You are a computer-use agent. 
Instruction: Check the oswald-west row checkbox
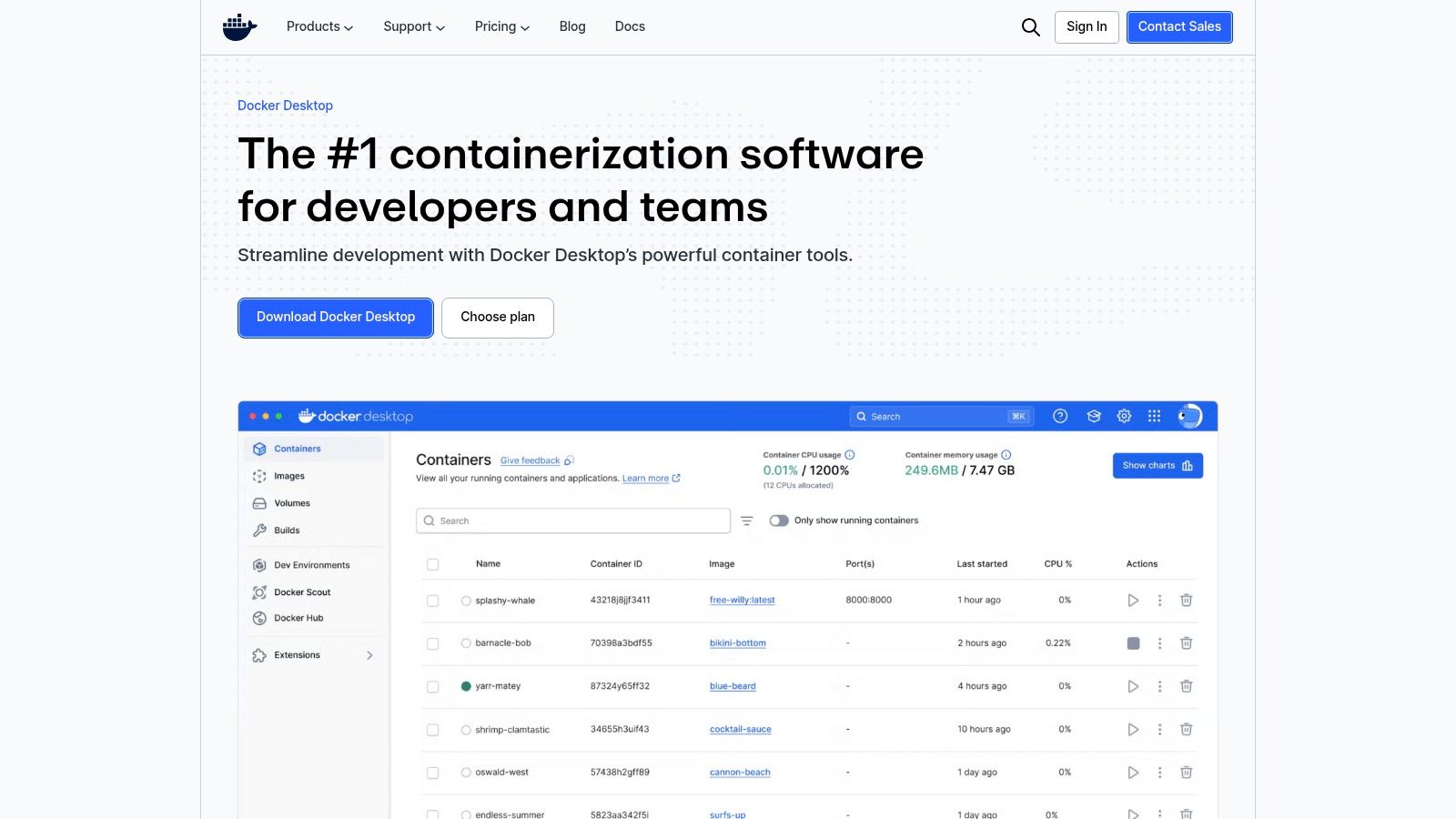coord(433,773)
